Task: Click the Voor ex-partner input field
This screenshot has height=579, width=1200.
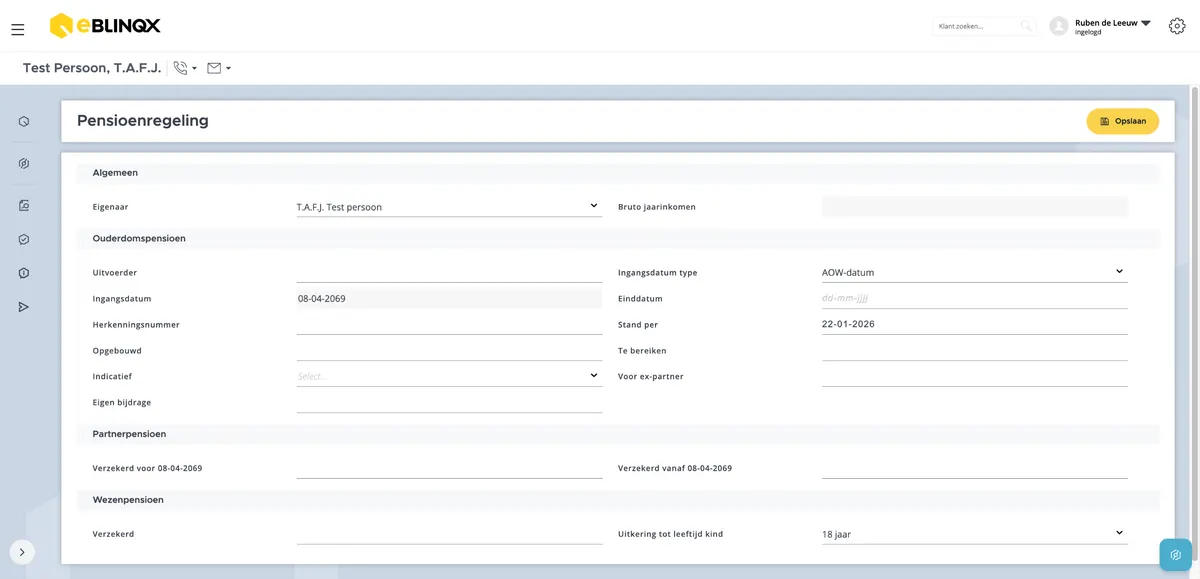Action: (975, 376)
